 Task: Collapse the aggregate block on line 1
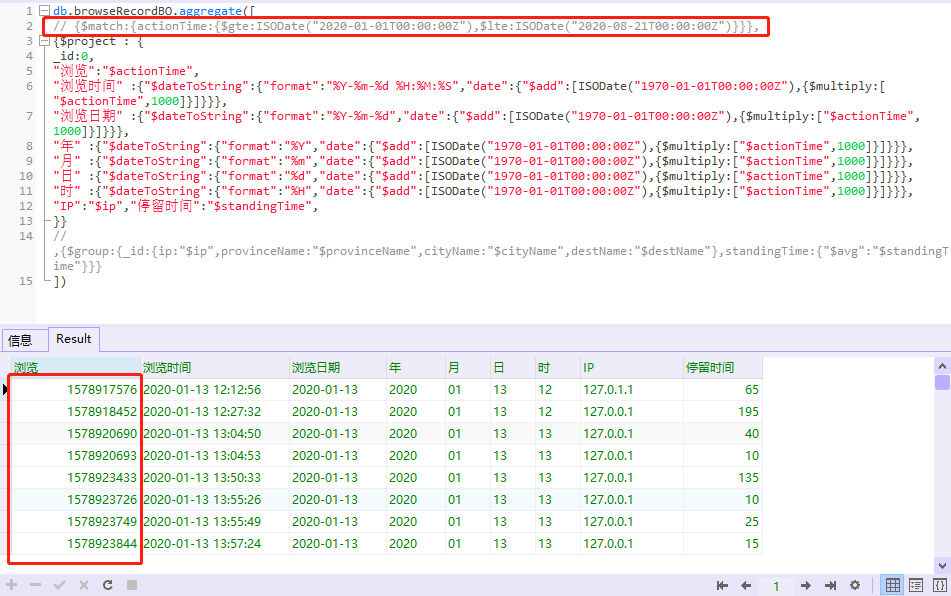tap(44, 11)
